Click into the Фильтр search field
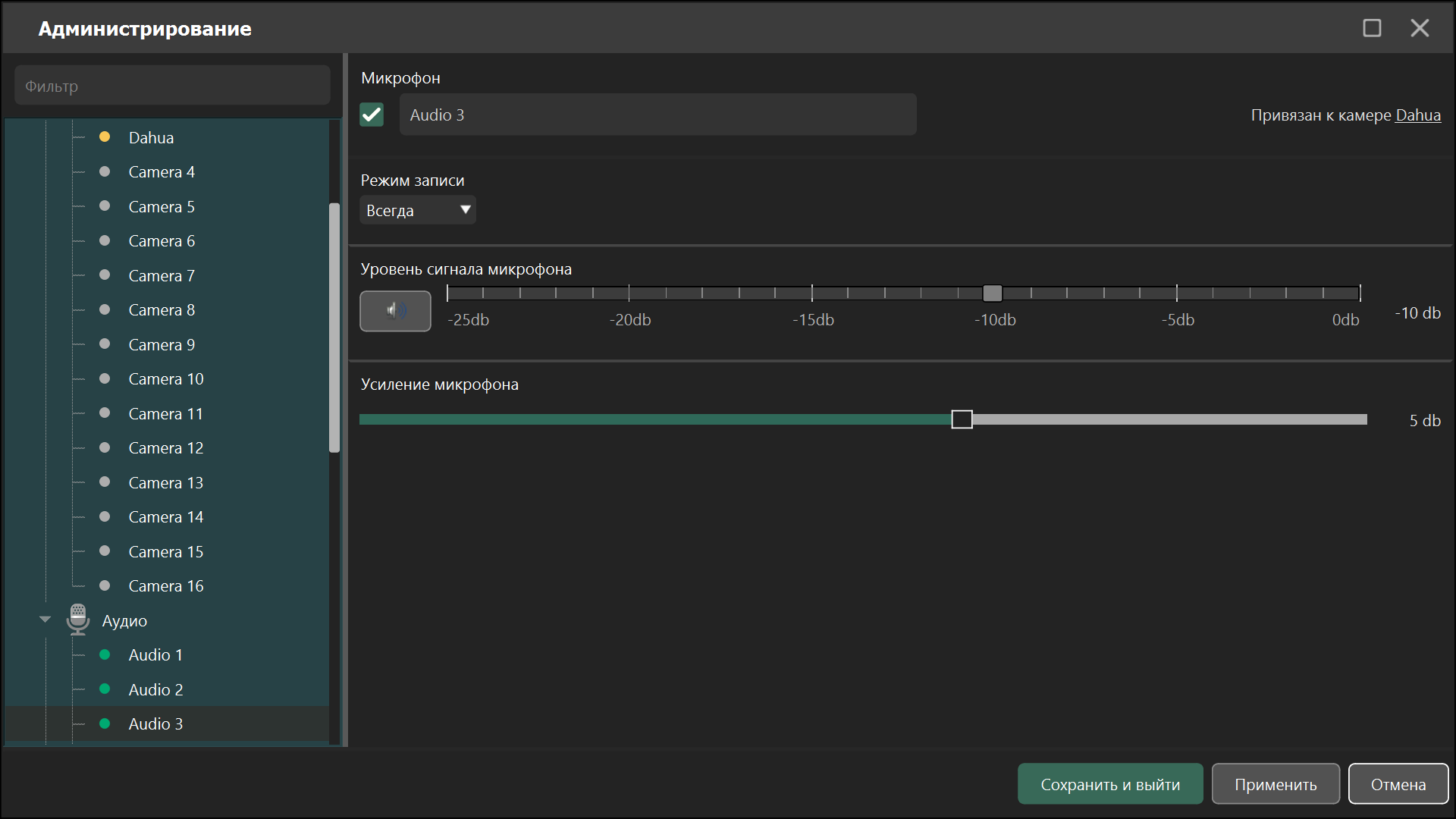 pos(172,86)
